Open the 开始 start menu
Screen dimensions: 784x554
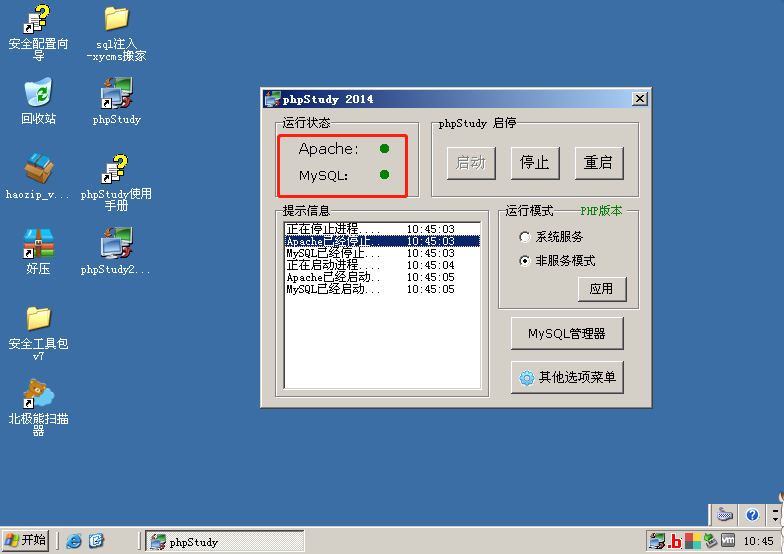pyautogui.click(x=25, y=540)
